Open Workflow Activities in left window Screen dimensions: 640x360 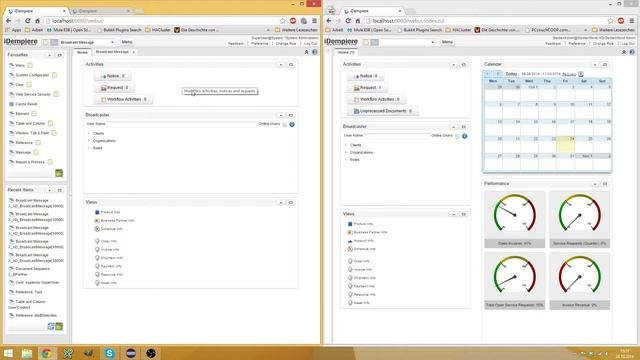(x=124, y=99)
